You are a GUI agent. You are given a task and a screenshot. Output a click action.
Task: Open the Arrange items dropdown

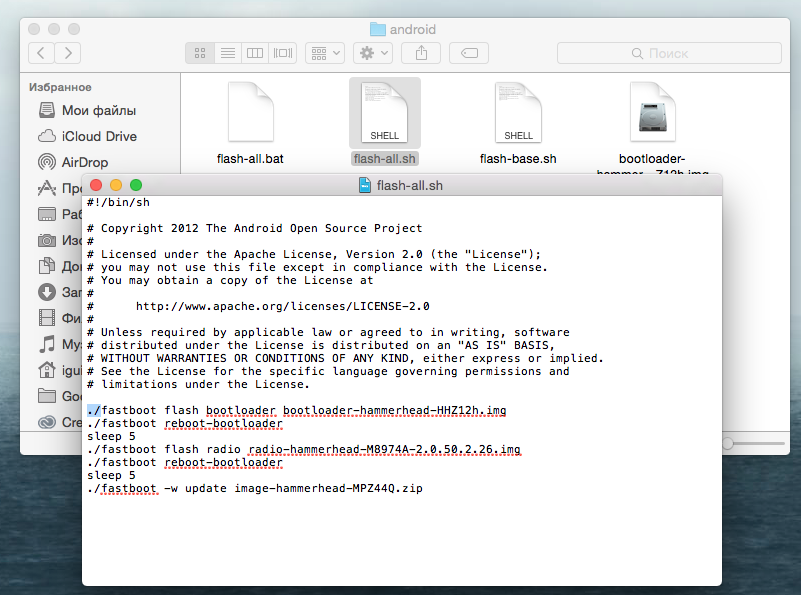click(325, 53)
